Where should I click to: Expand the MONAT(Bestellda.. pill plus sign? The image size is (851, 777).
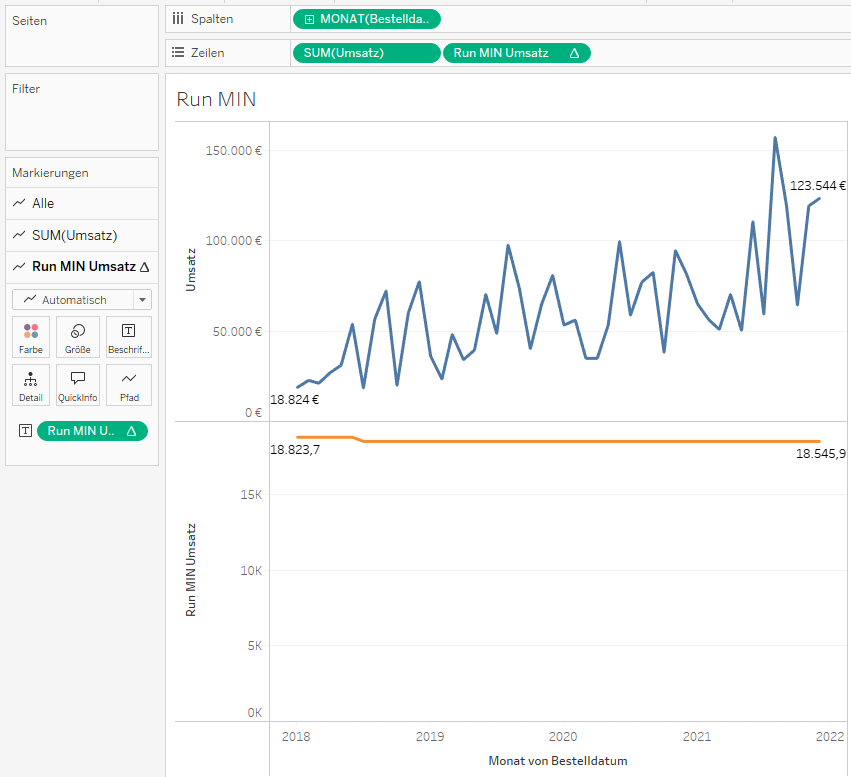309,19
